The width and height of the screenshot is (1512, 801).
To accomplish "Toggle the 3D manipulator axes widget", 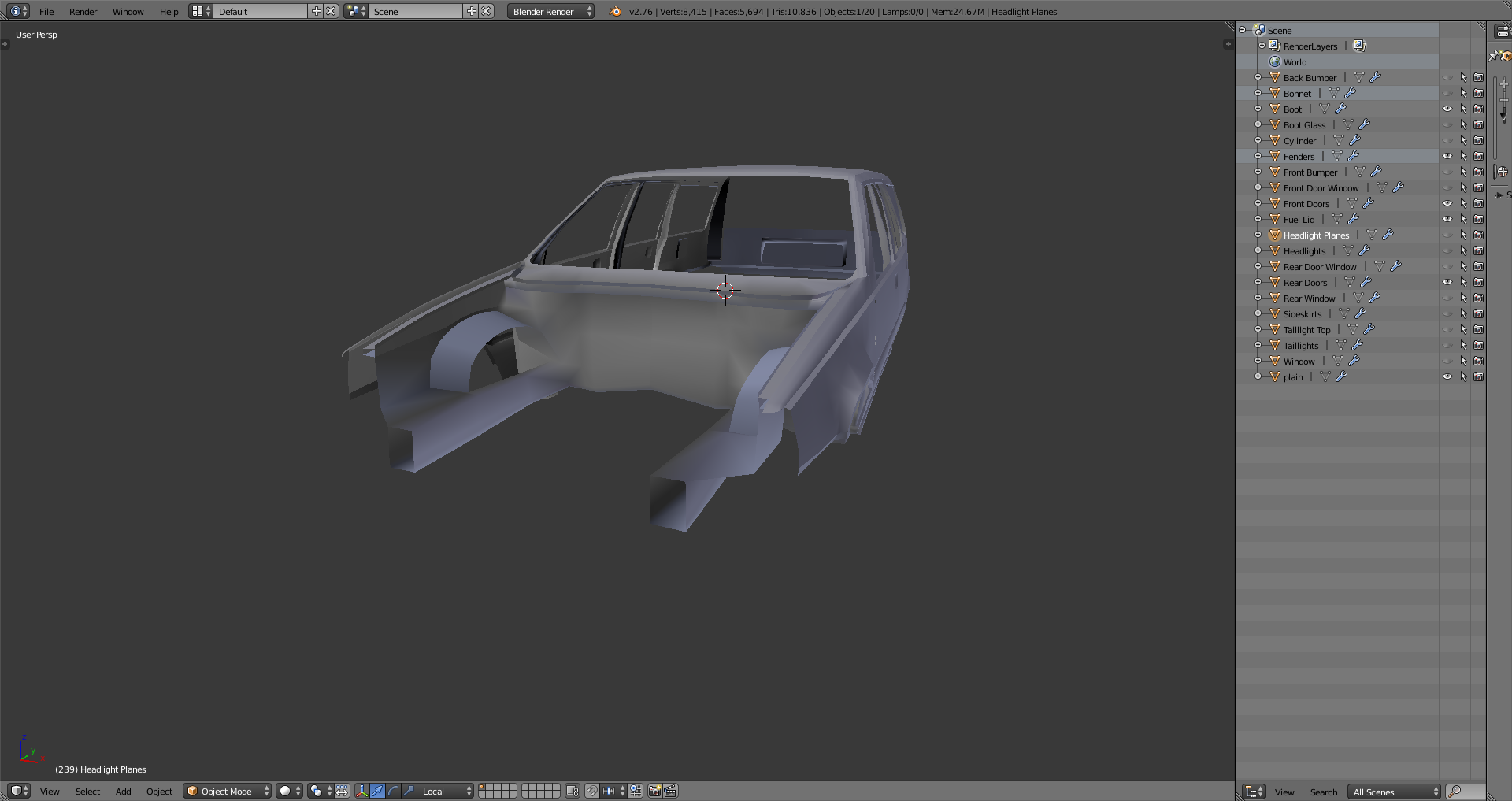I will click(x=362, y=791).
